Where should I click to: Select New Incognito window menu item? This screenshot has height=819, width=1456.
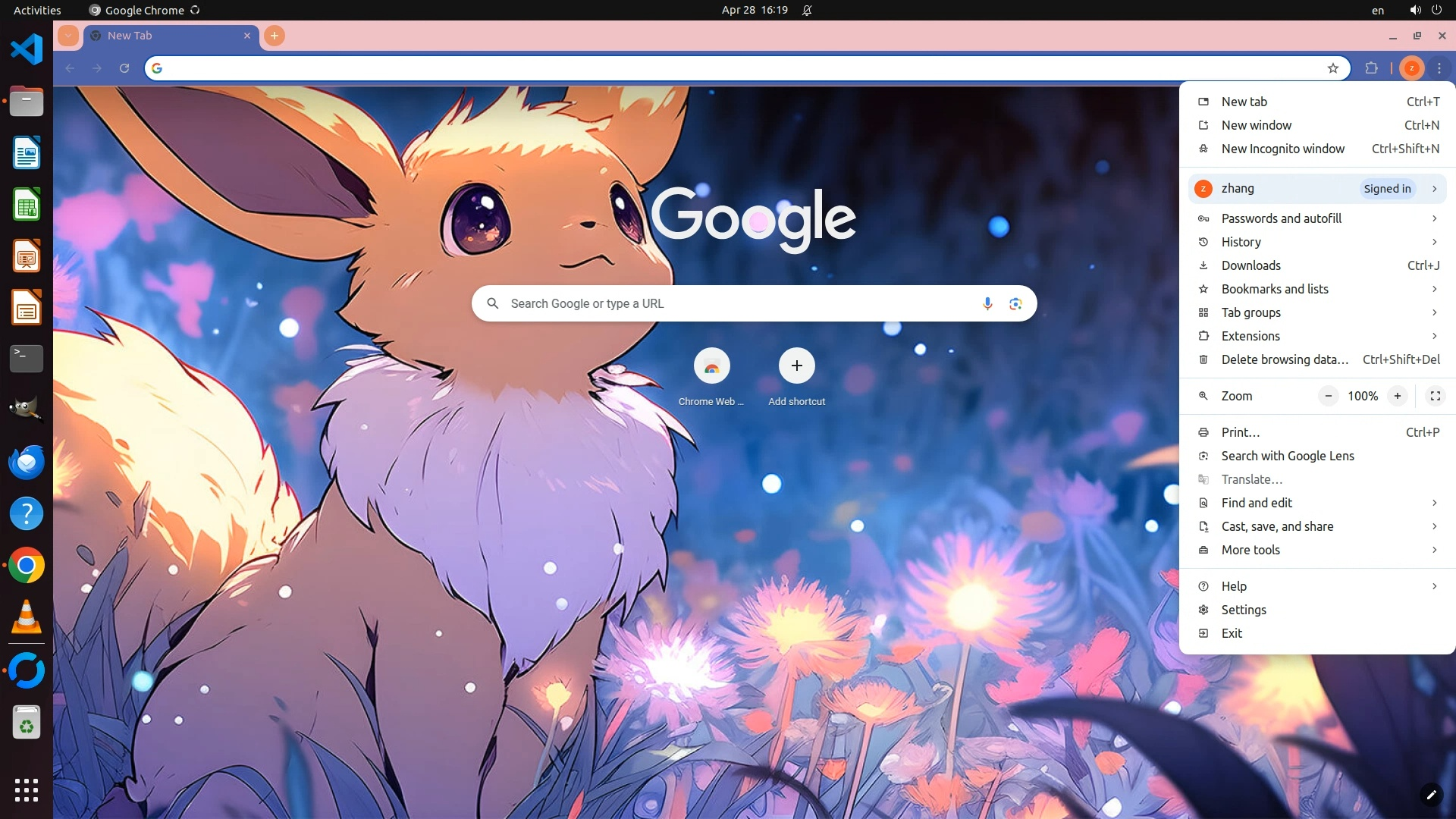point(1282,149)
